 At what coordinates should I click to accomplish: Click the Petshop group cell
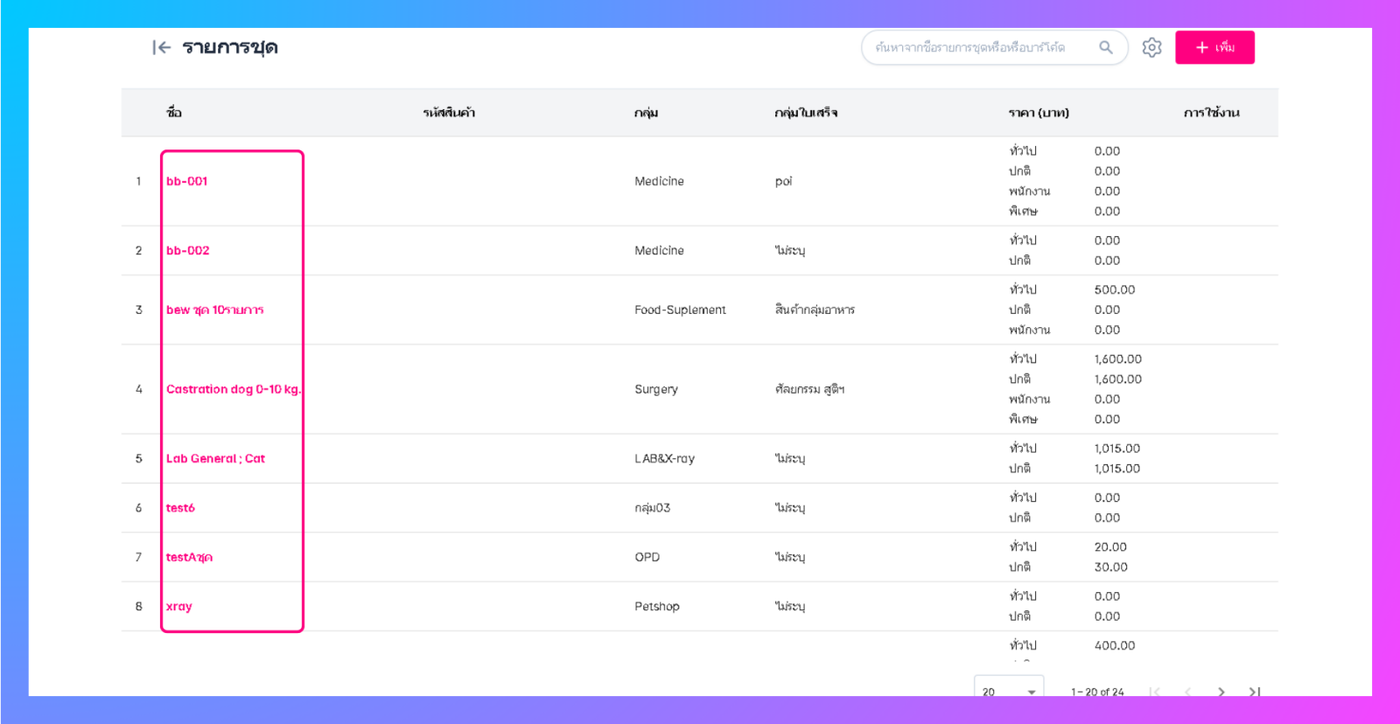coord(657,606)
